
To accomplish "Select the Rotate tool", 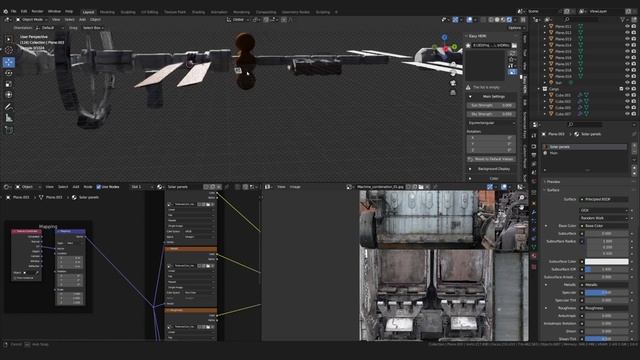I will tap(9, 73).
